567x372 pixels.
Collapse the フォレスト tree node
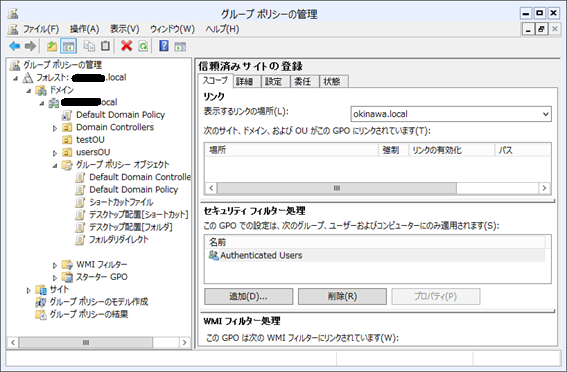click(16, 78)
